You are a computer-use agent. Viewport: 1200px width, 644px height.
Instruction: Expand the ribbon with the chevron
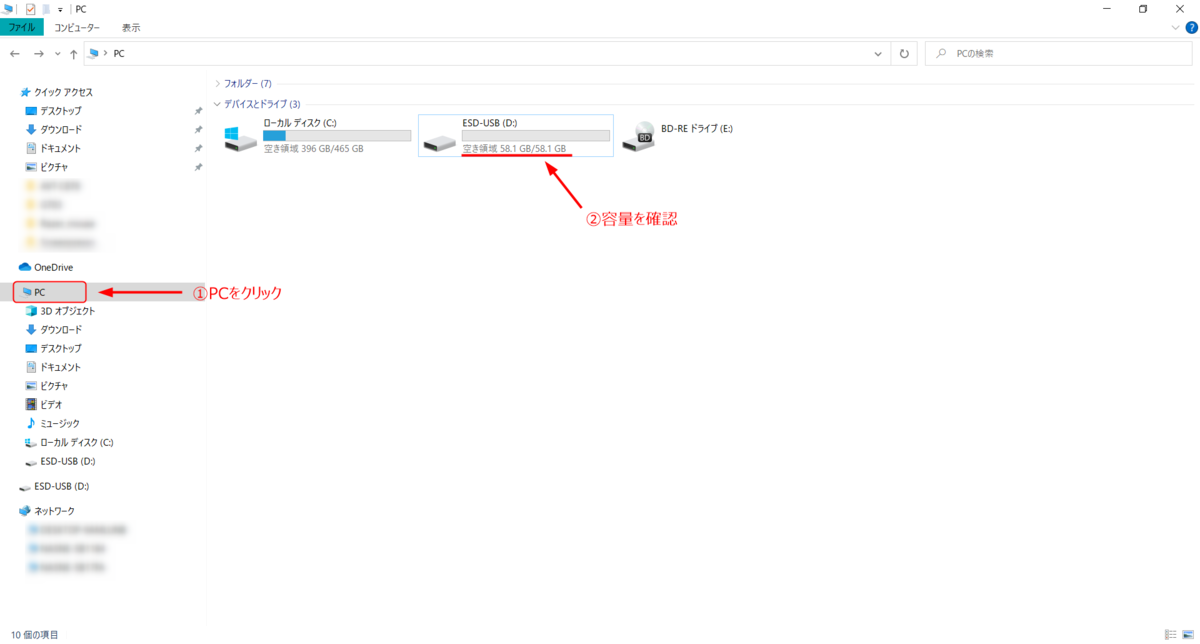[x=1175, y=28]
